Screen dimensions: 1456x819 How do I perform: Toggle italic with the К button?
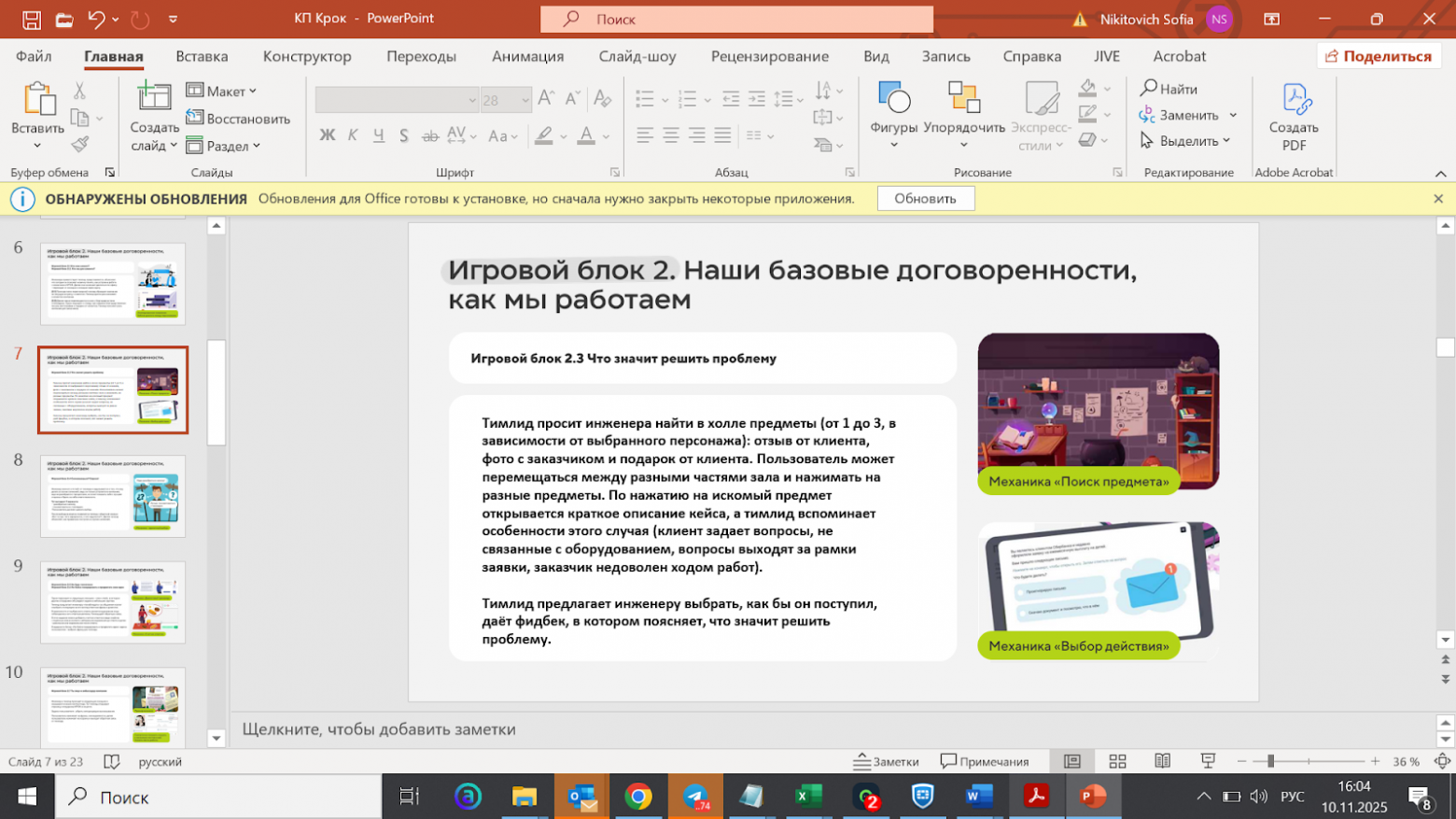tap(351, 135)
